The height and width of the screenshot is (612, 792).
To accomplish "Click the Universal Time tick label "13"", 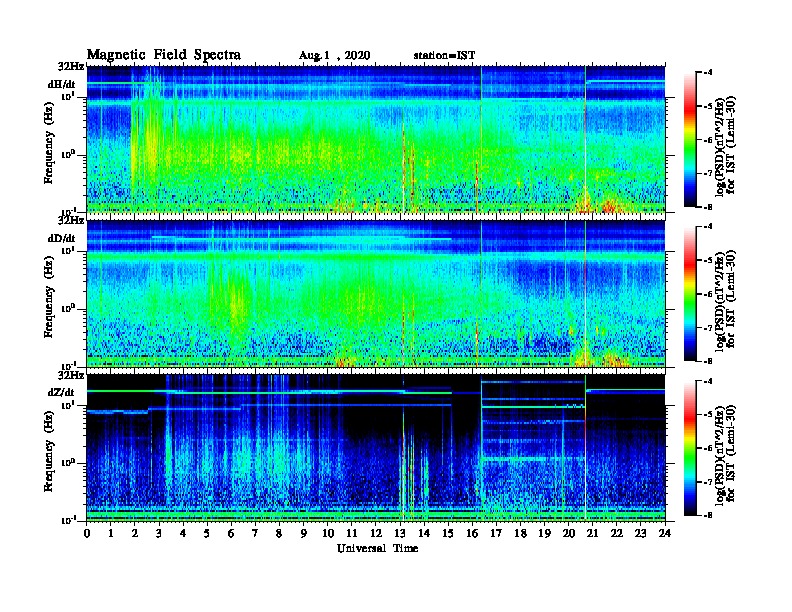I will tap(400, 534).
